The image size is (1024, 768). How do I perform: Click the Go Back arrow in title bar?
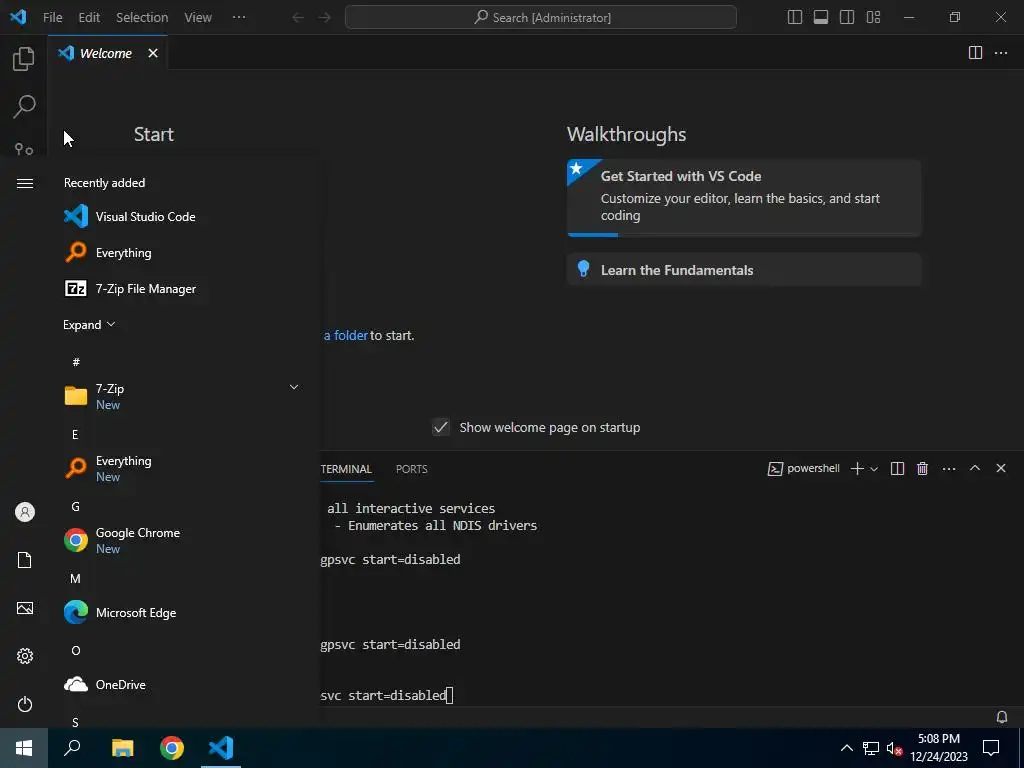point(298,18)
